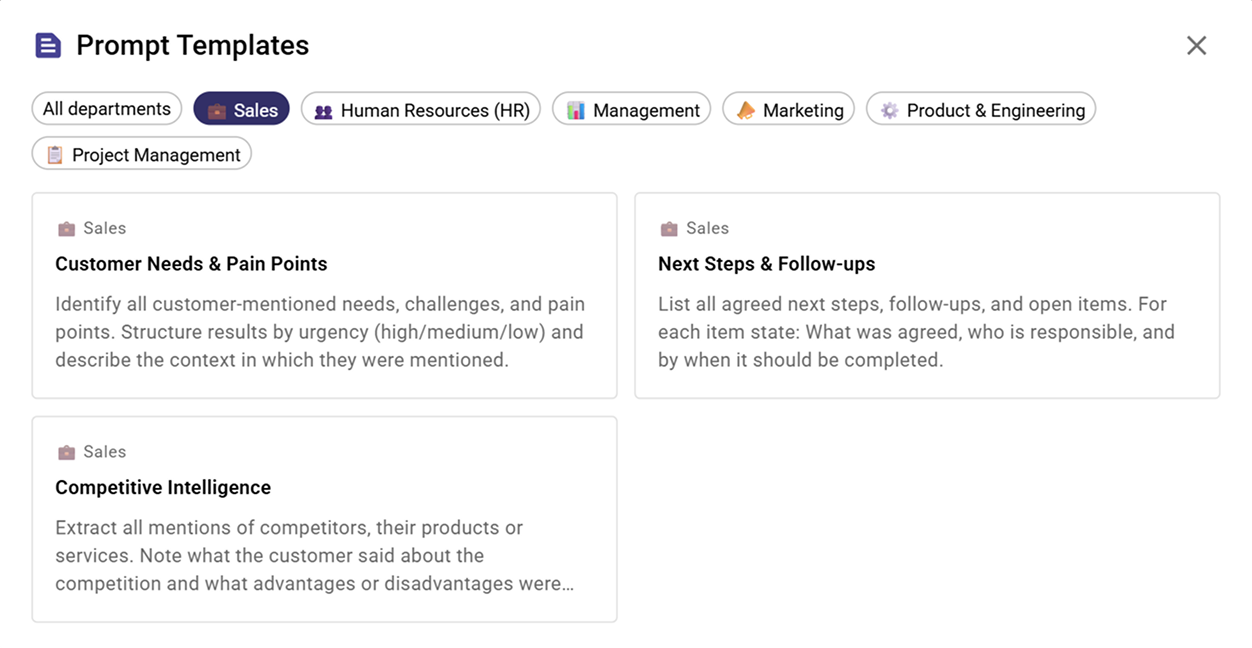Switch to the Project Management filter

pyautogui.click(x=141, y=154)
